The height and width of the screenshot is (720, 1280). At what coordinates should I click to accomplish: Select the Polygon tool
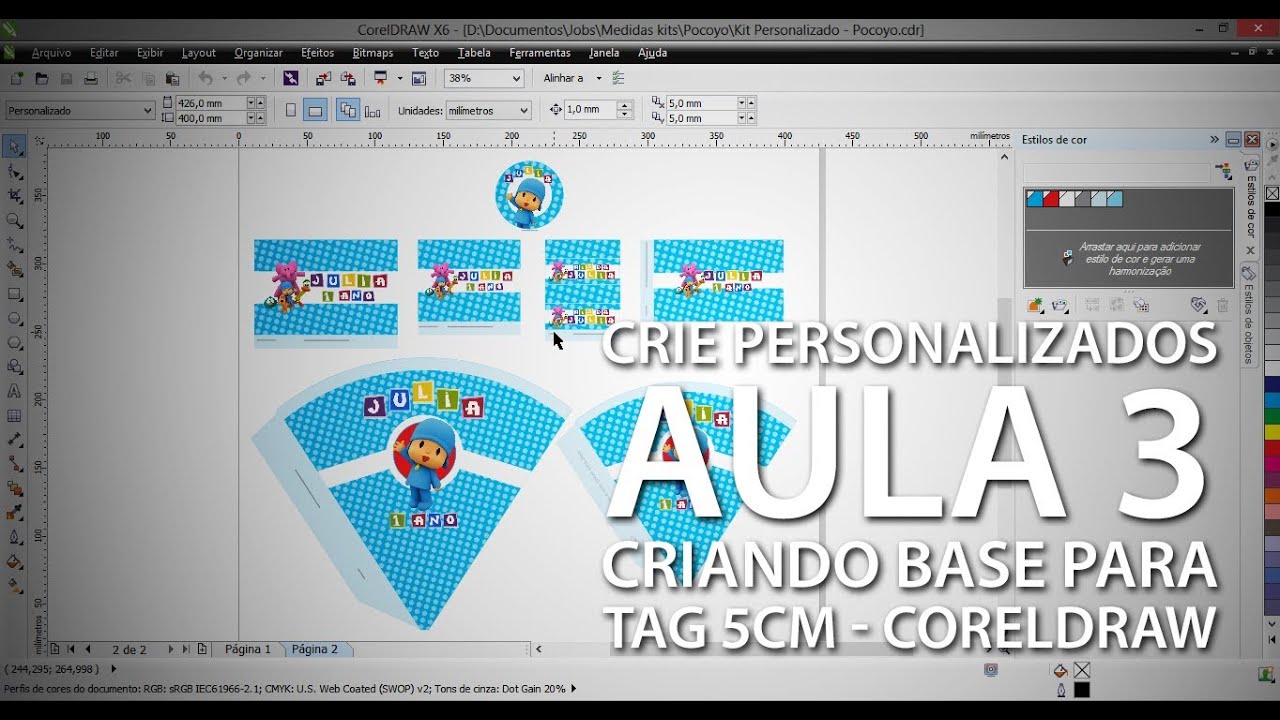[x=14, y=342]
